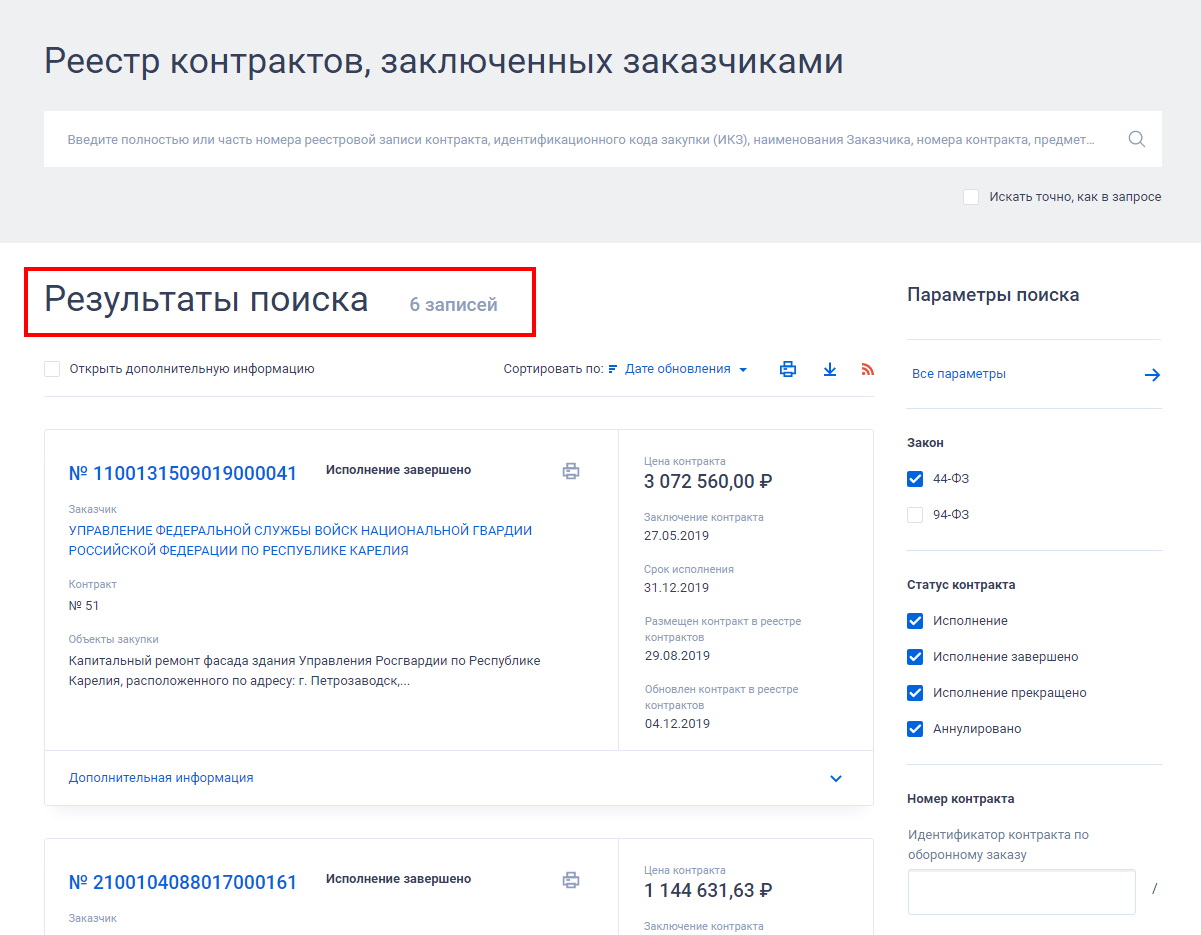The height and width of the screenshot is (935, 1201).
Task: Print contract 1100131509019000041 card
Action: (571, 471)
